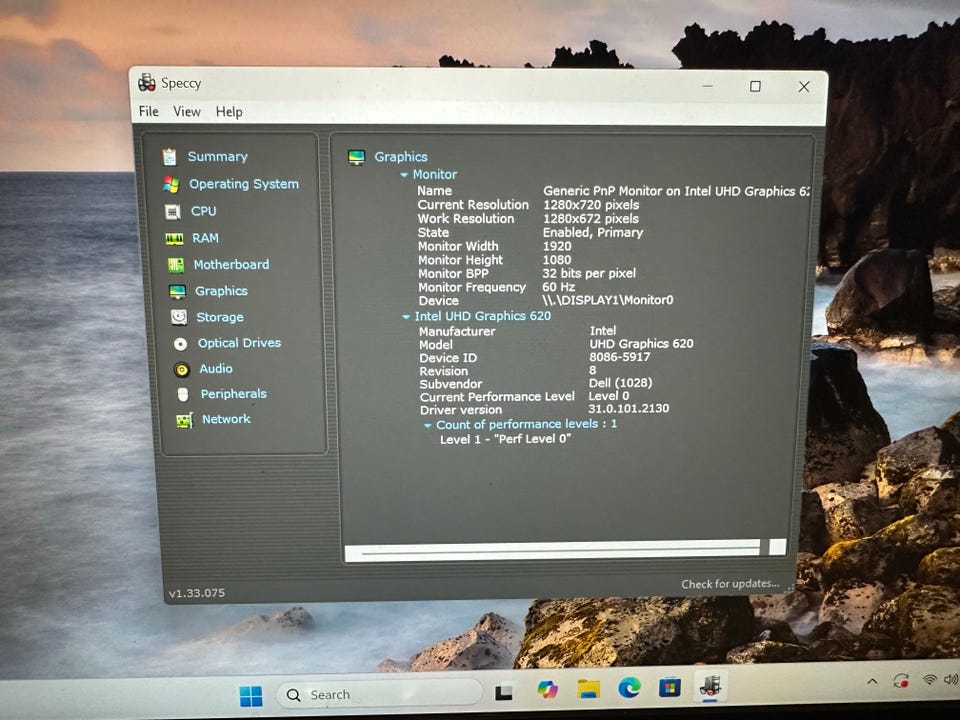Select Monitor Height value 1080

(557, 260)
